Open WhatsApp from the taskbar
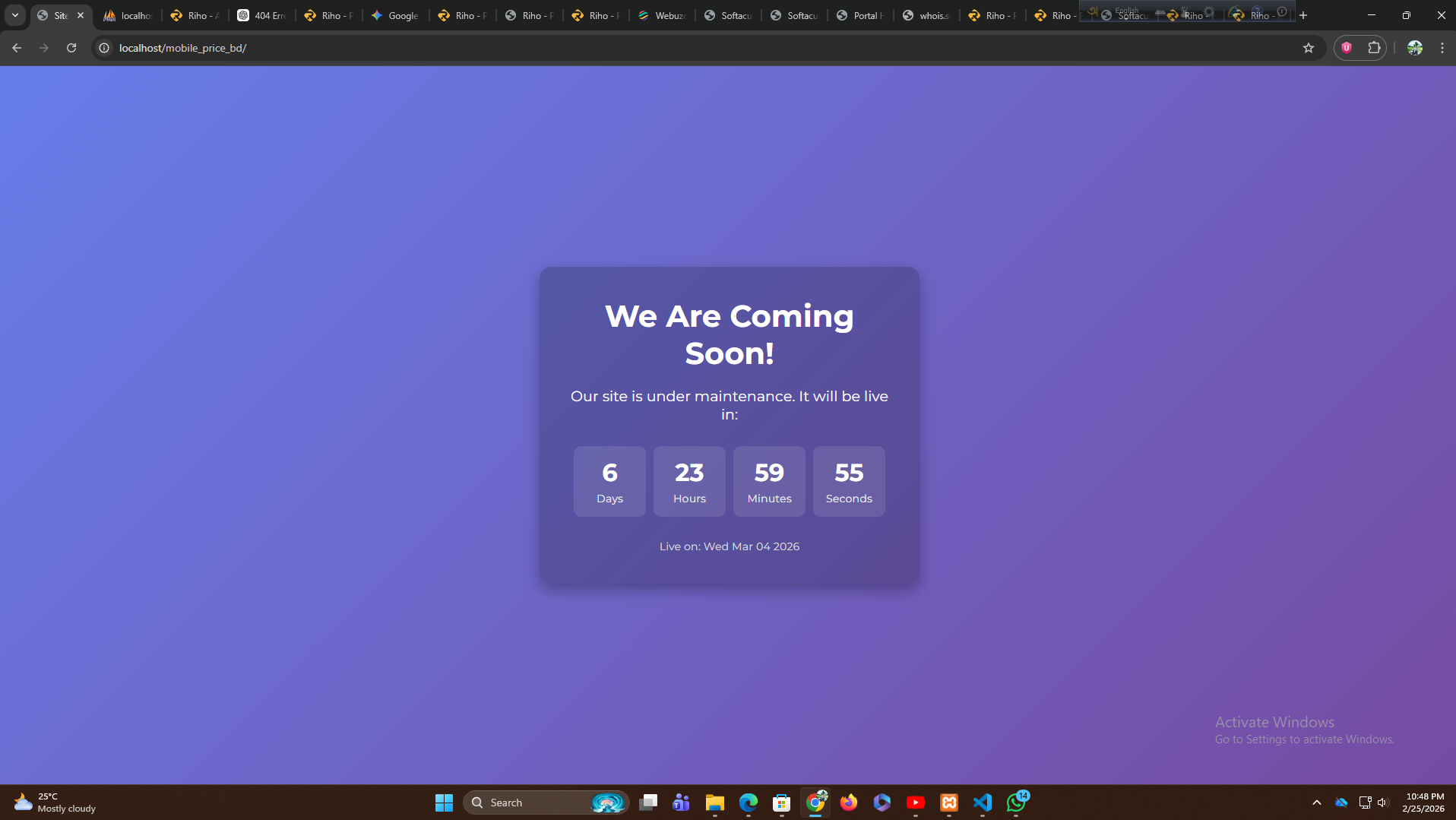The width and height of the screenshot is (1456, 820). (x=1016, y=803)
